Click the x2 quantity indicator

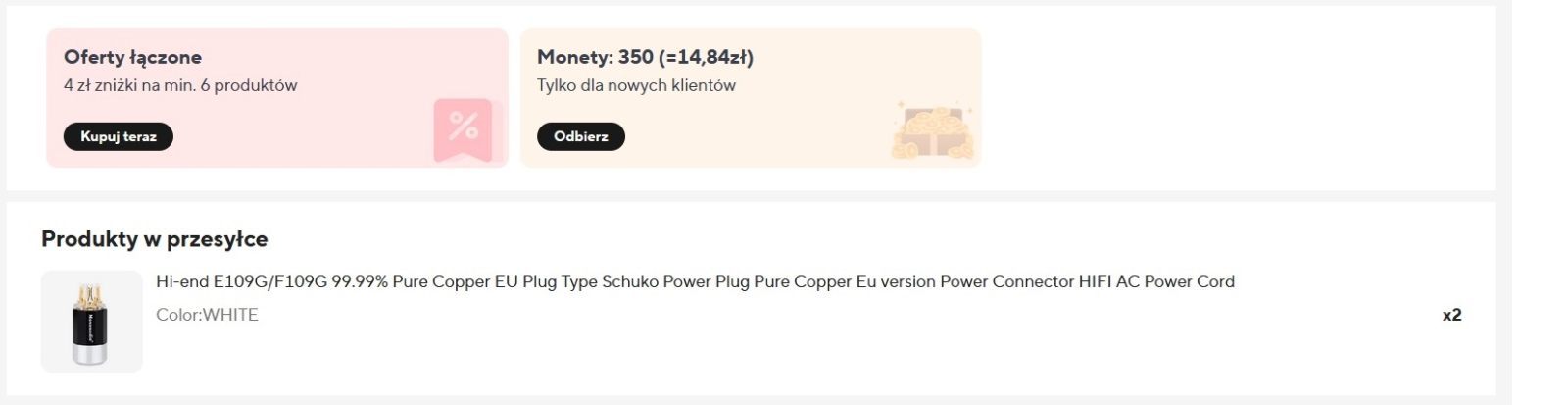(x=1451, y=315)
